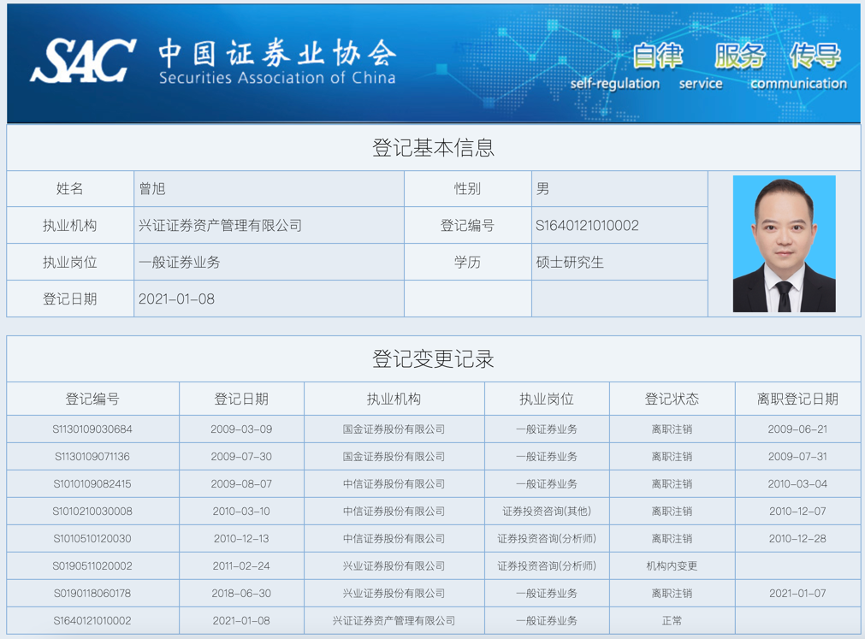This screenshot has height=639, width=866.
Task: Click the 离职登记日期 column header
Action: pos(798,399)
